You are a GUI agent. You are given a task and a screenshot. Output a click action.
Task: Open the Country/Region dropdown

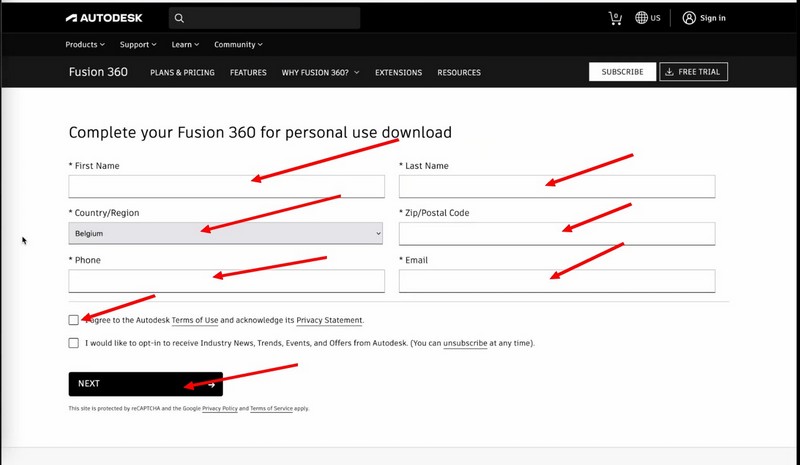click(226, 233)
